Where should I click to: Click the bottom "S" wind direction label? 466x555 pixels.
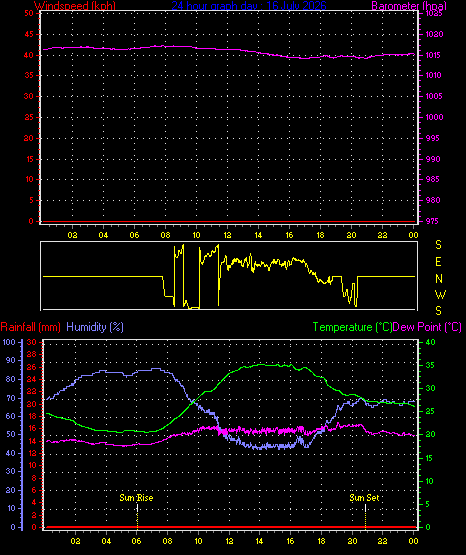pyautogui.click(x=438, y=311)
